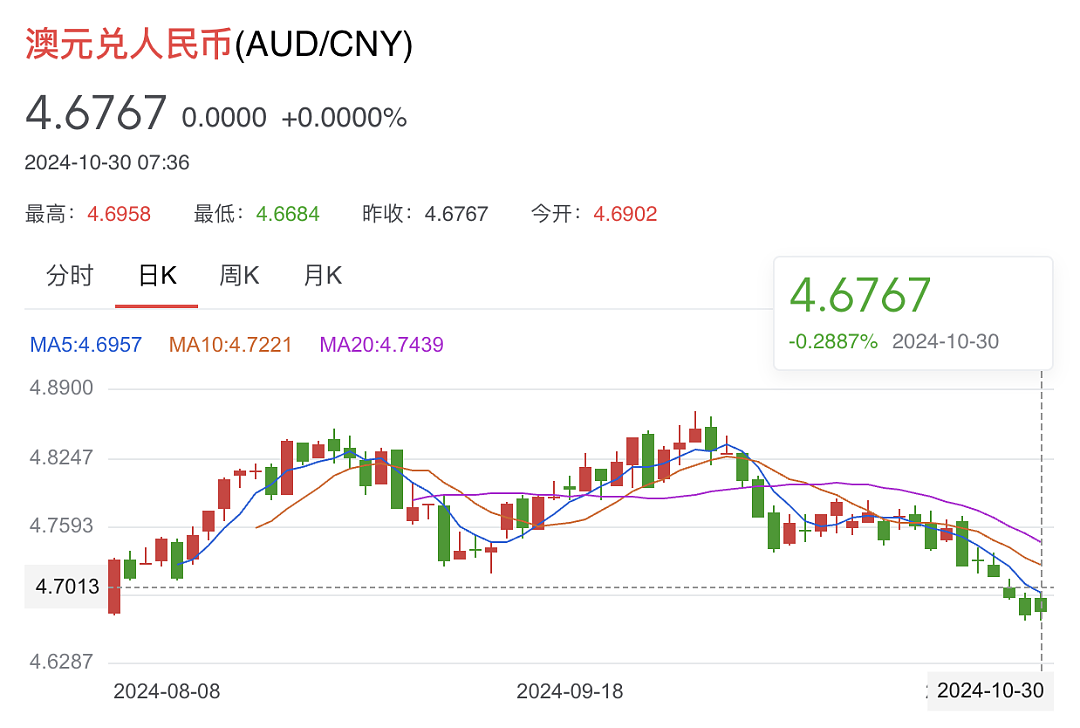Show the 月K monthly chart
The width and height of the screenshot is (1080, 728).
(x=323, y=276)
